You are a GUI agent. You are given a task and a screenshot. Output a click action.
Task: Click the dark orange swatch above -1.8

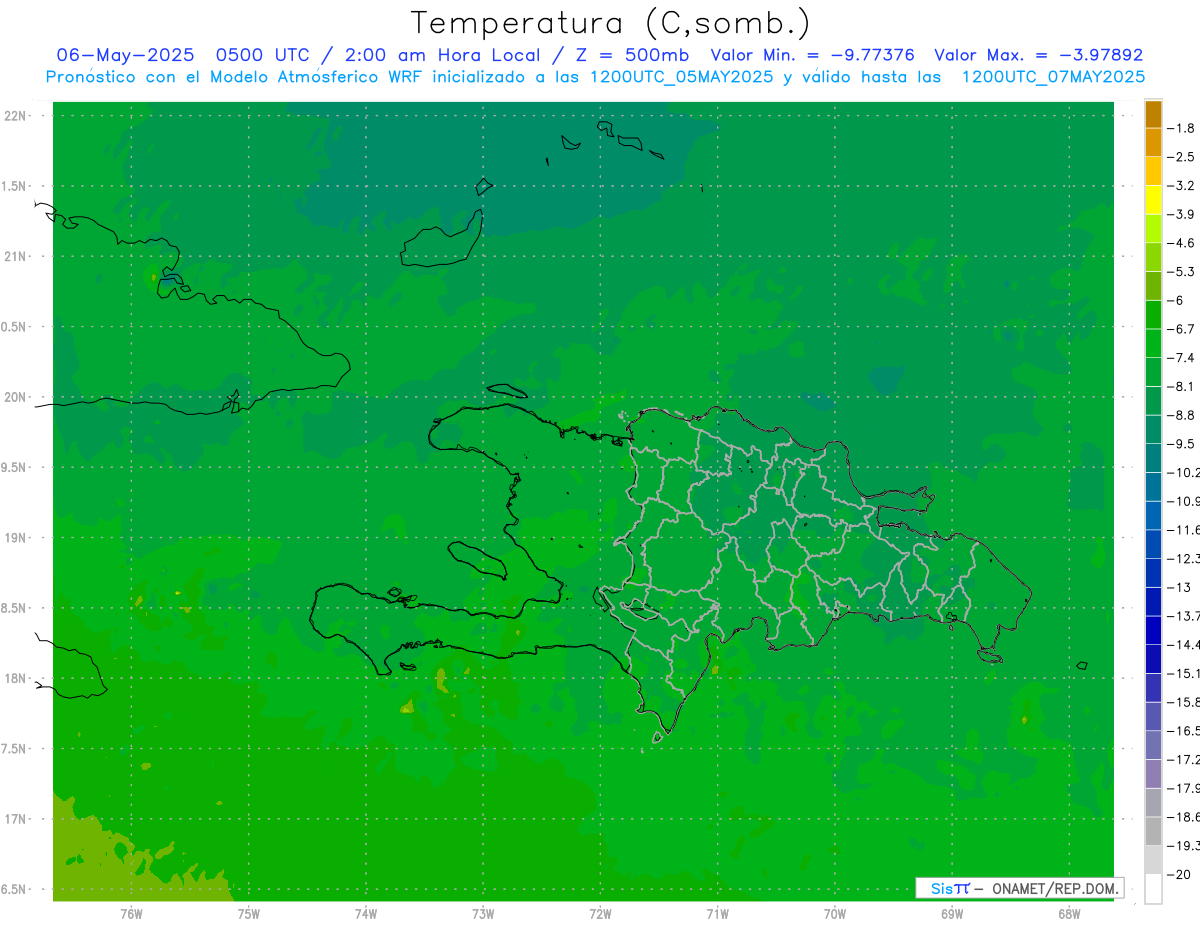click(1153, 114)
